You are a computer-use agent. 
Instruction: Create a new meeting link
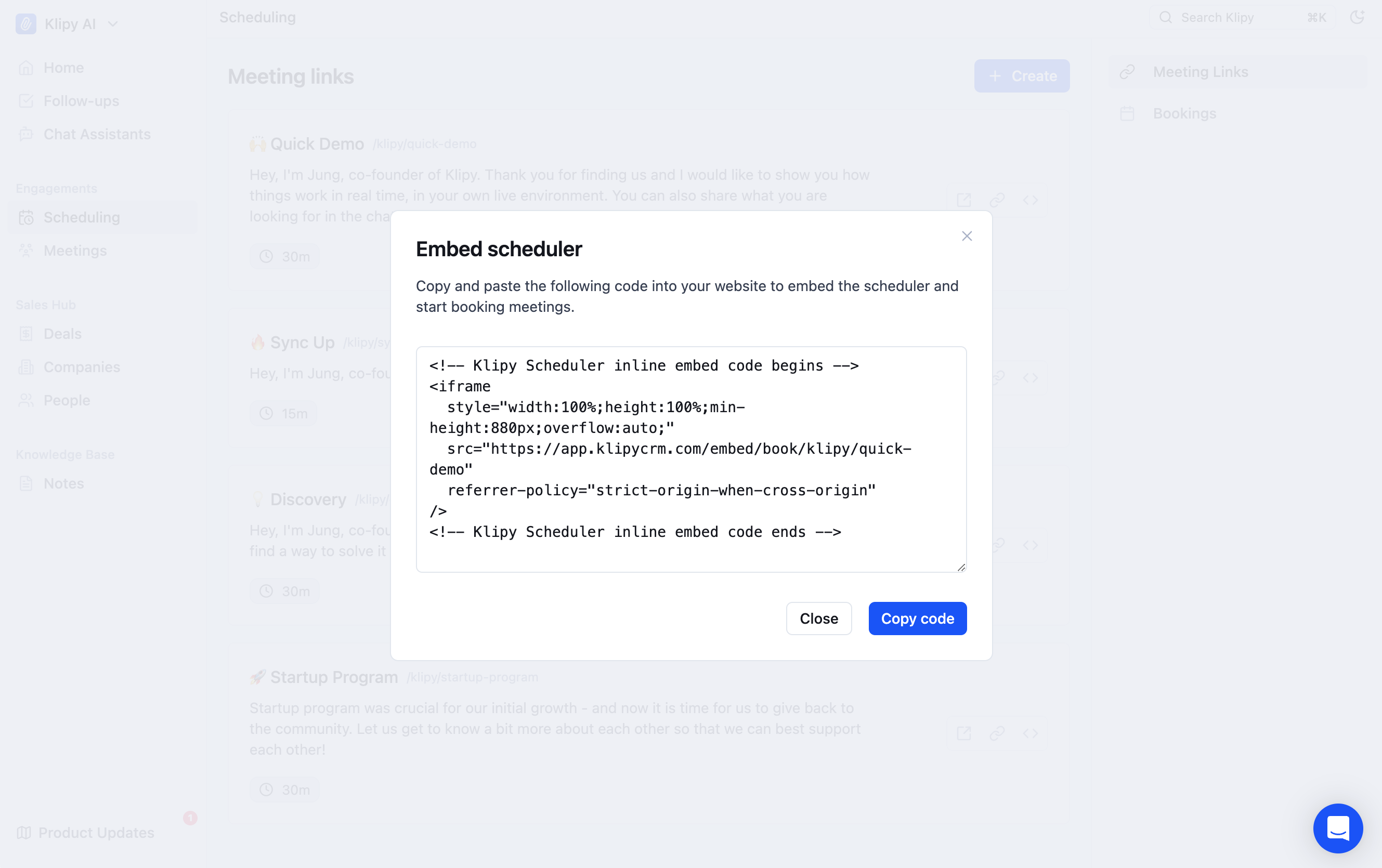click(x=1022, y=76)
